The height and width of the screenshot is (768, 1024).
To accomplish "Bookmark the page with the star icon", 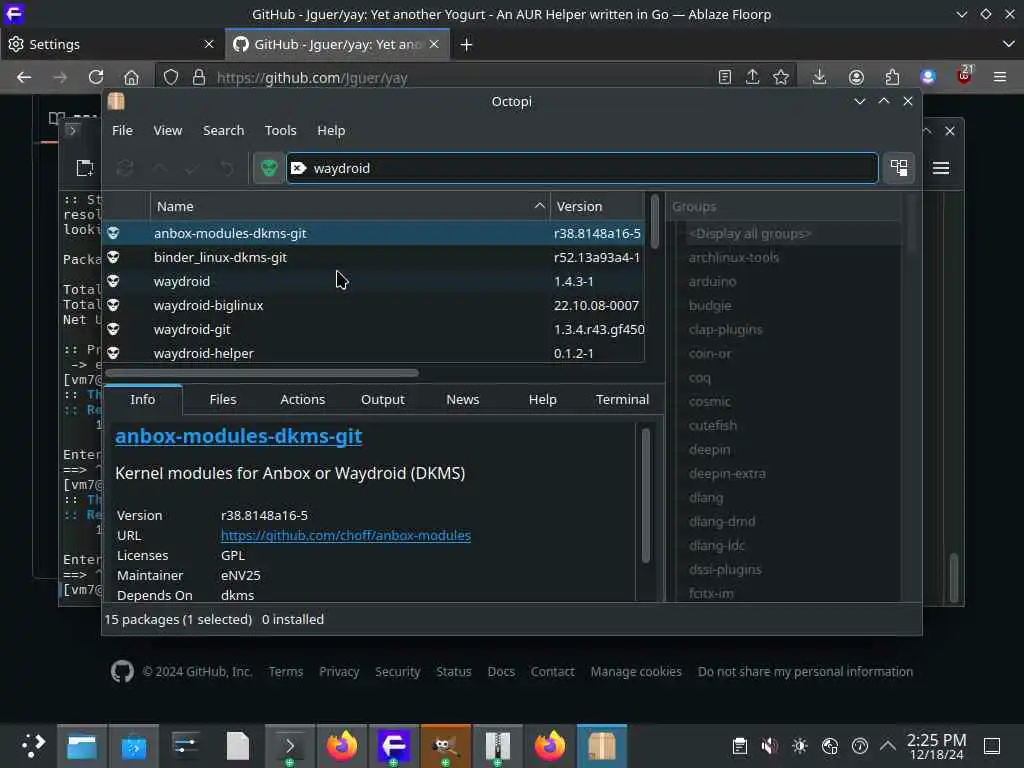I will 780,77.
